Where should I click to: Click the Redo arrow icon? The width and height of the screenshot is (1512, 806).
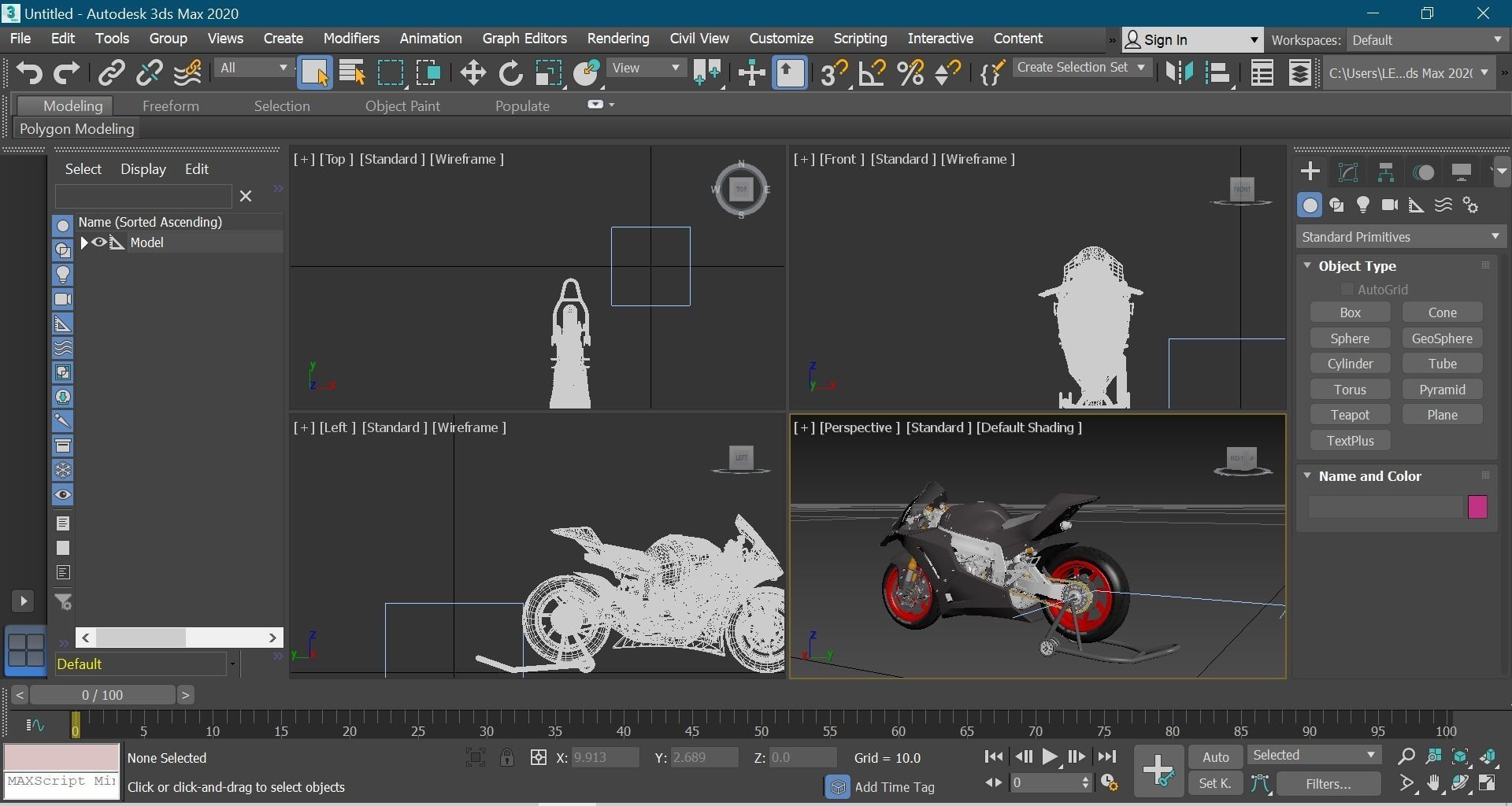tap(66, 73)
